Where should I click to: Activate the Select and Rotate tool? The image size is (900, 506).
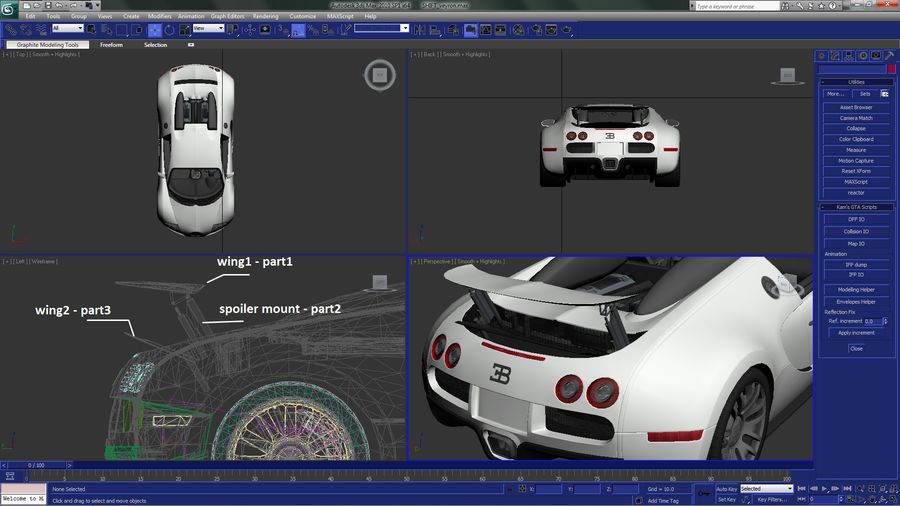click(x=169, y=30)
